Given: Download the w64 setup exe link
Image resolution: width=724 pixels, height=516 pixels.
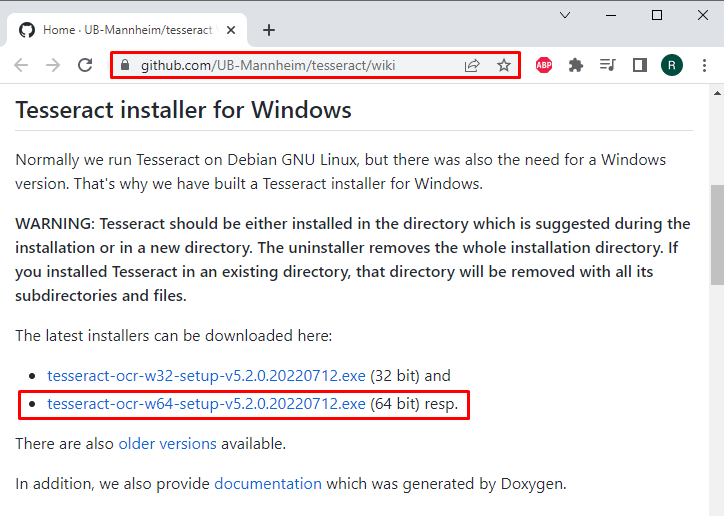Looking at the screenshot, I should pos(206,404).
